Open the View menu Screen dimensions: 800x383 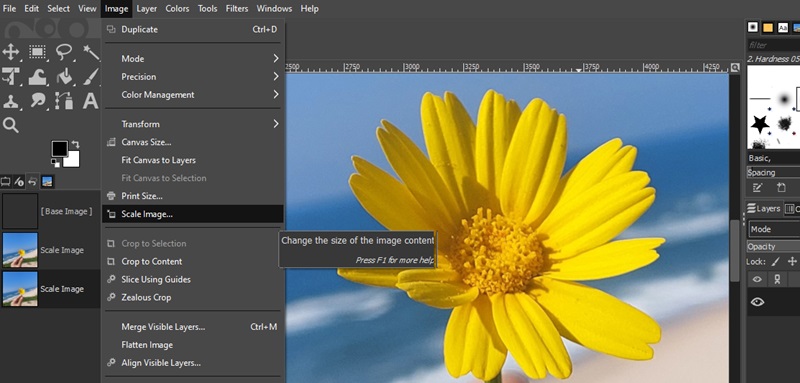click(87, 9)
